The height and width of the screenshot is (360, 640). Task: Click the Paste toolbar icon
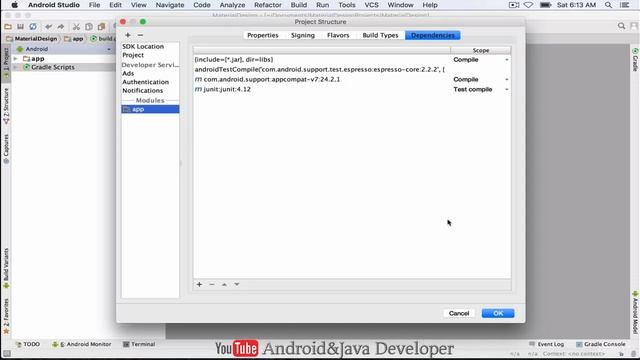(101, 27)
